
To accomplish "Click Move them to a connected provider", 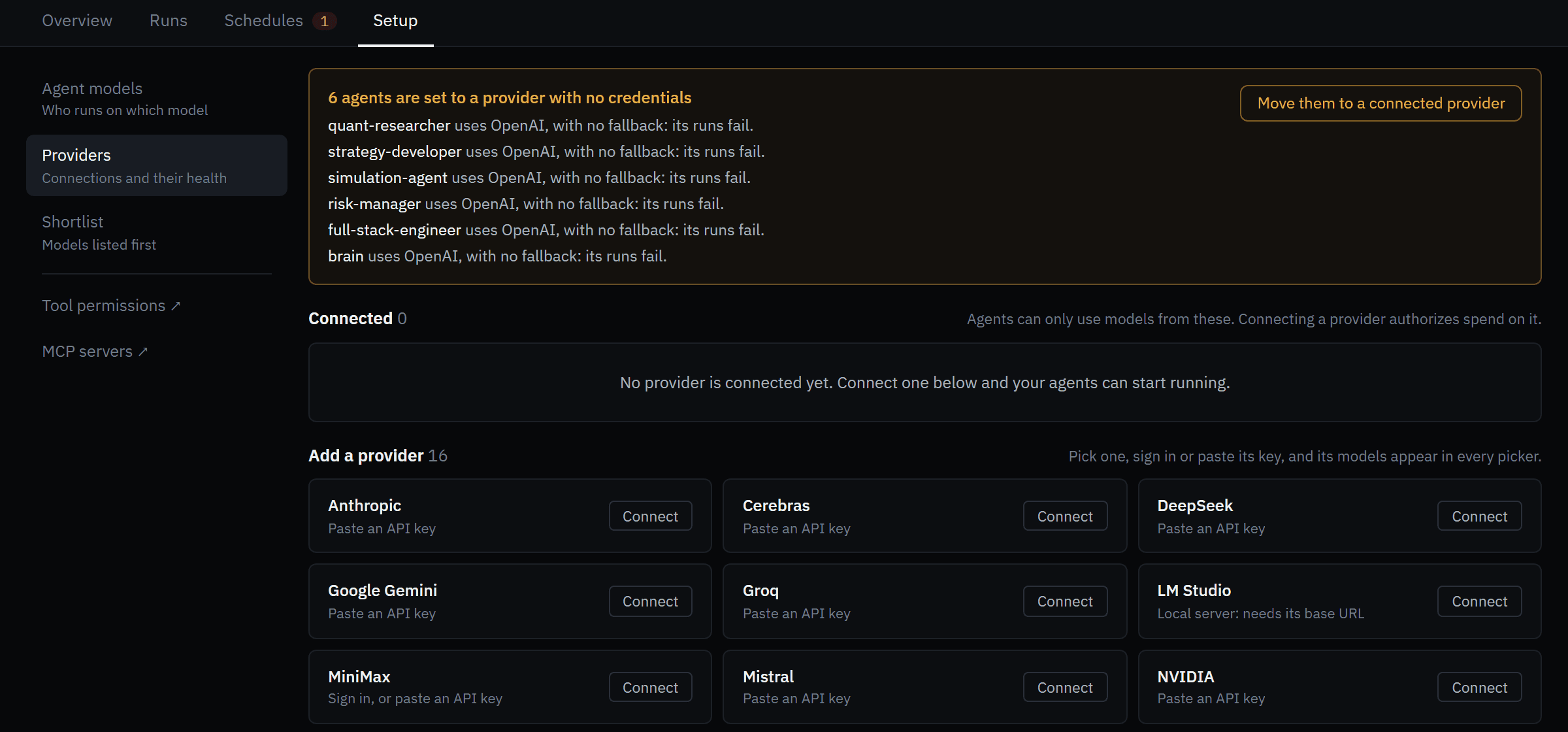I will point(1381,103).
